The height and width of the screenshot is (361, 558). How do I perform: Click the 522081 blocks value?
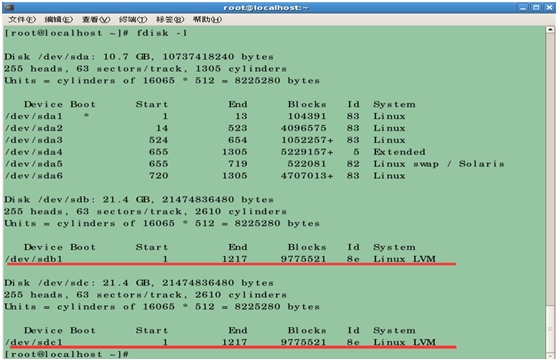(x=307, y=164)
